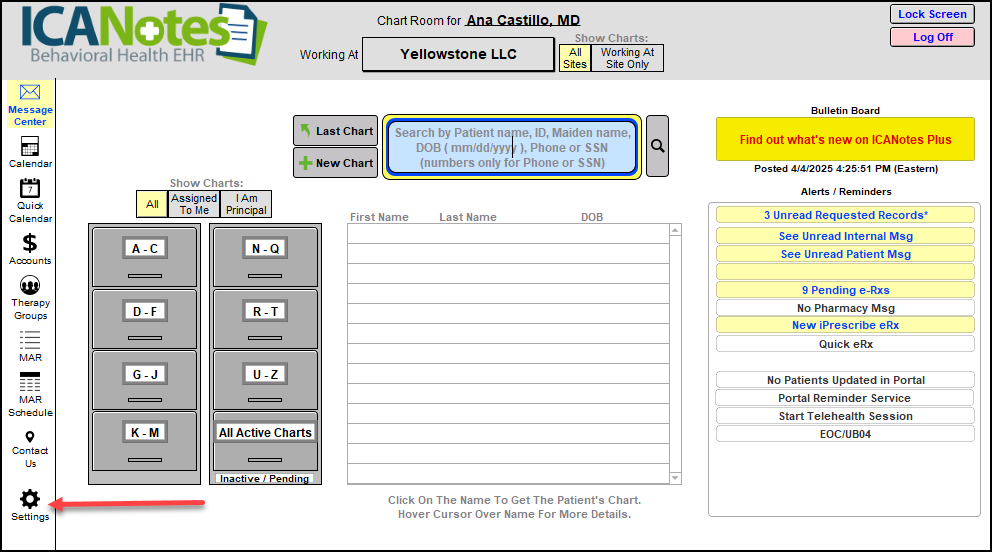Open the A - C file drawer

pyautogui.click(x=145, y=249)
